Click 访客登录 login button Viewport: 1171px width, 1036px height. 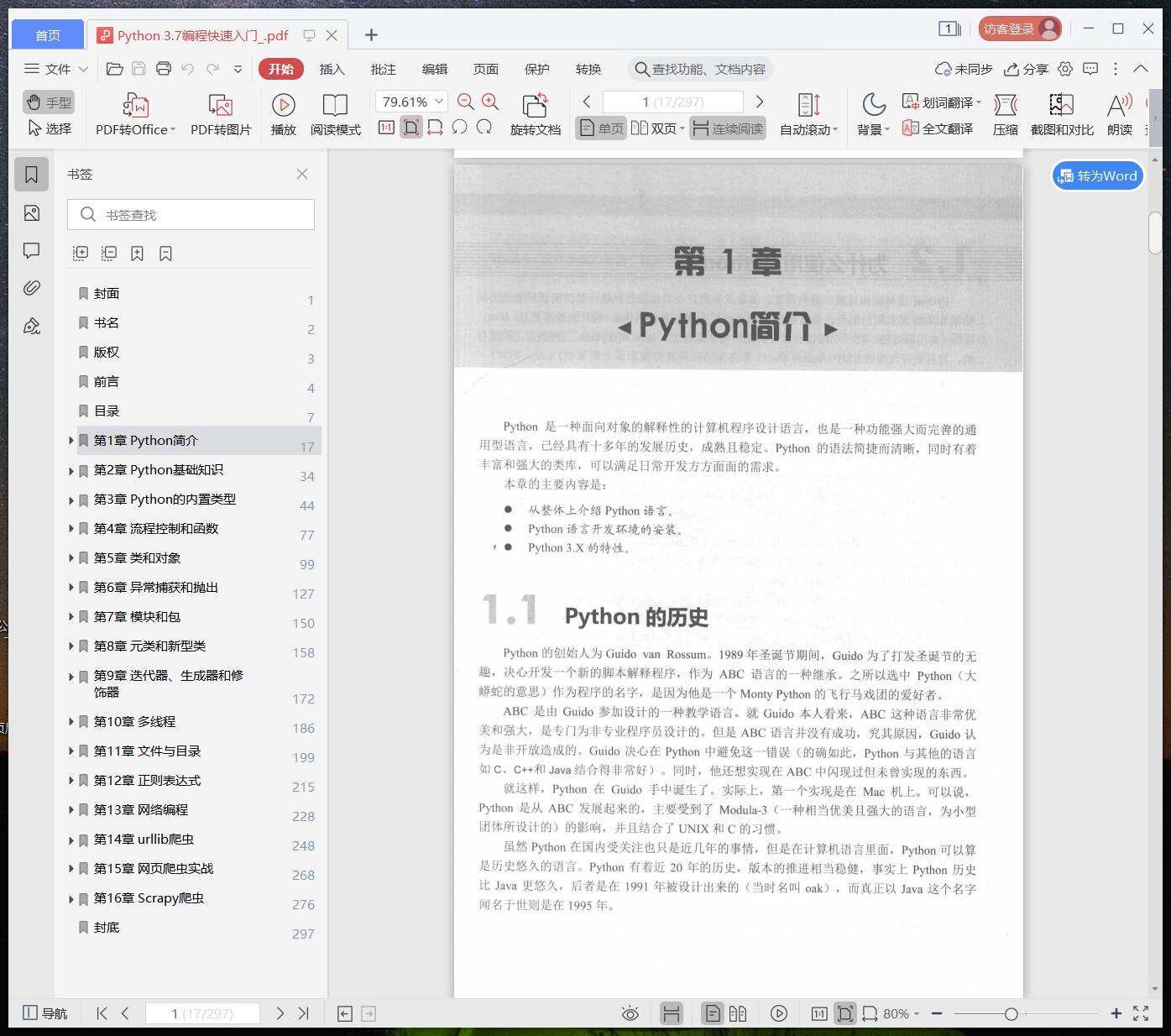click(x=1020, y=29)
